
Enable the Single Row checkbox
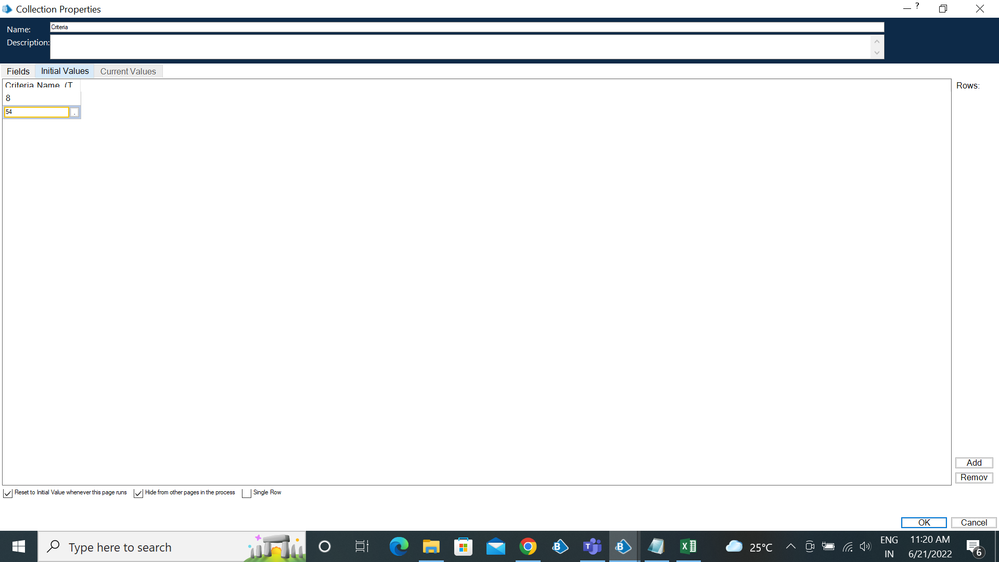point(247,493)
